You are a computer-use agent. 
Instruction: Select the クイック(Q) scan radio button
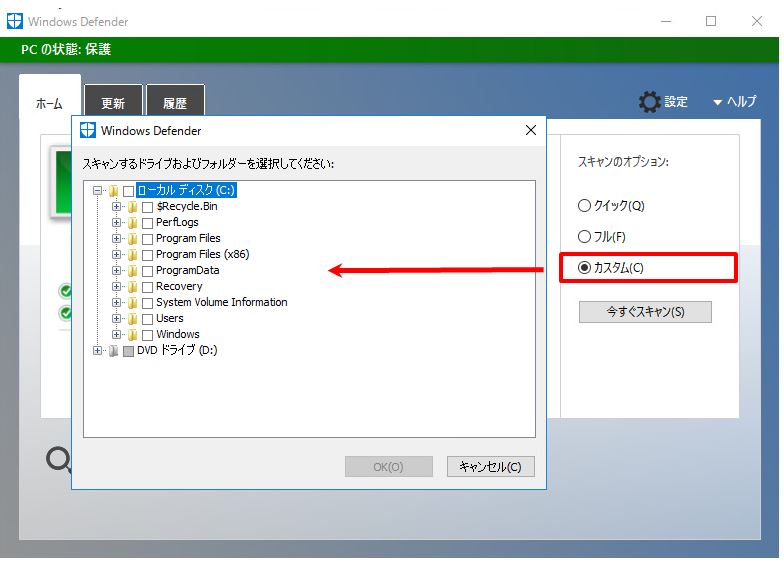(584, 206)
